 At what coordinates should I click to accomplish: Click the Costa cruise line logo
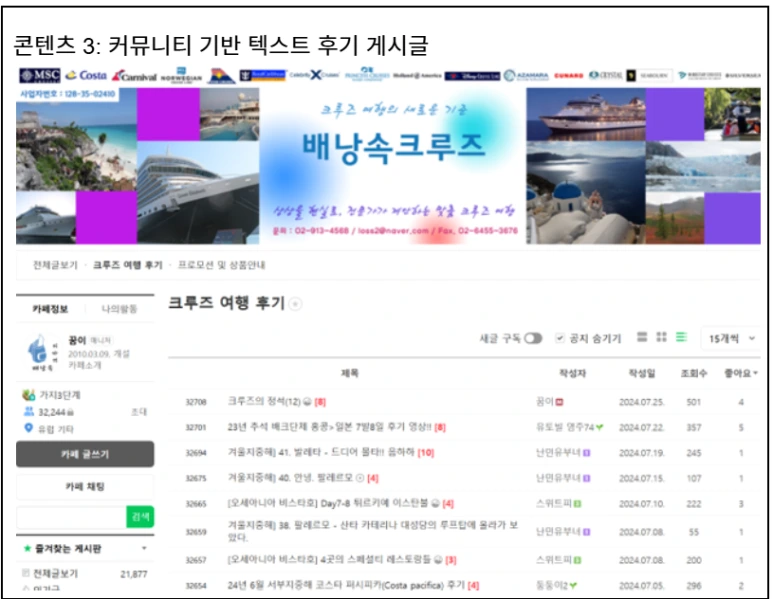86,75
